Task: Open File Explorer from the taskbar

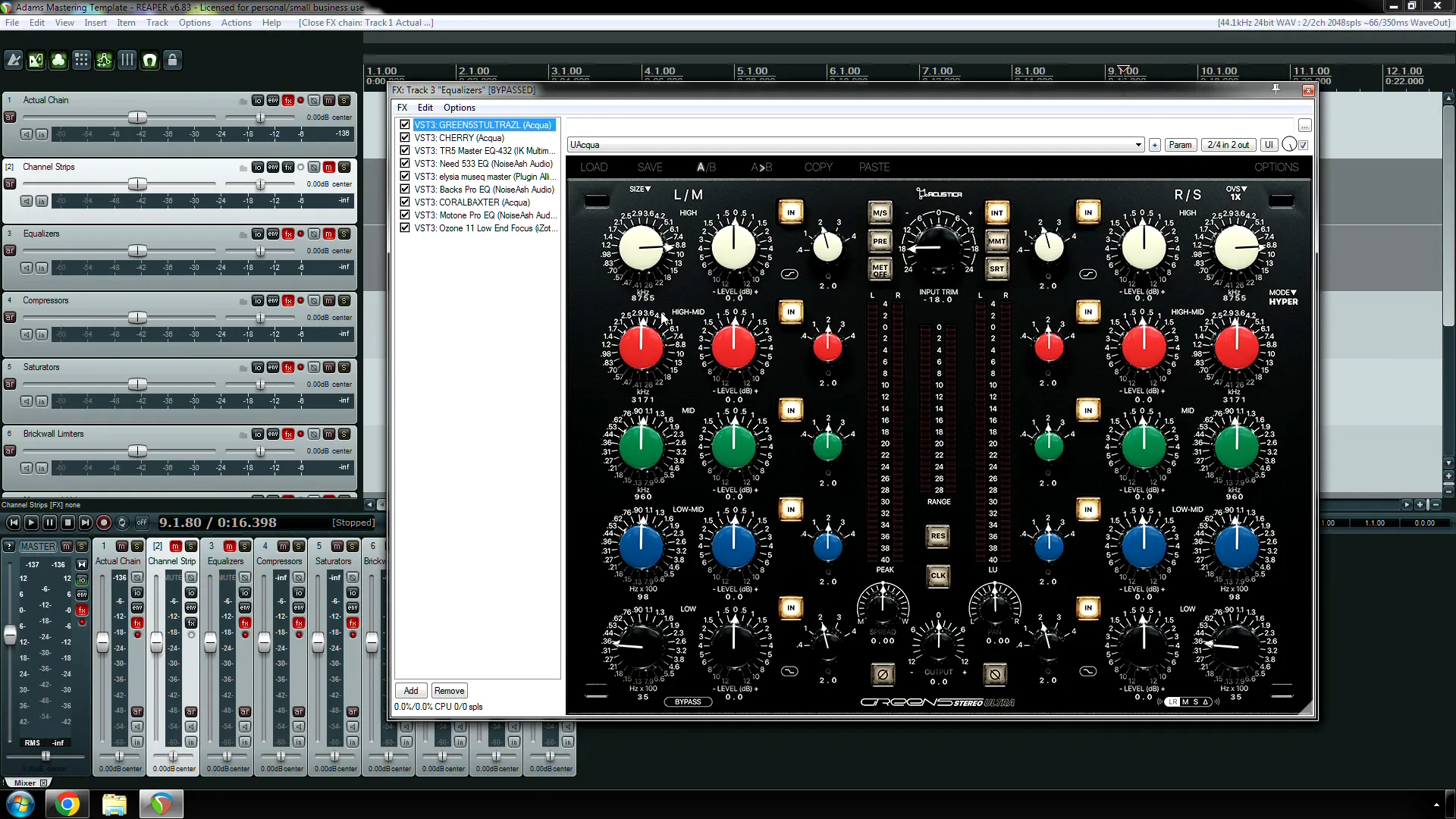Action: 115,804
